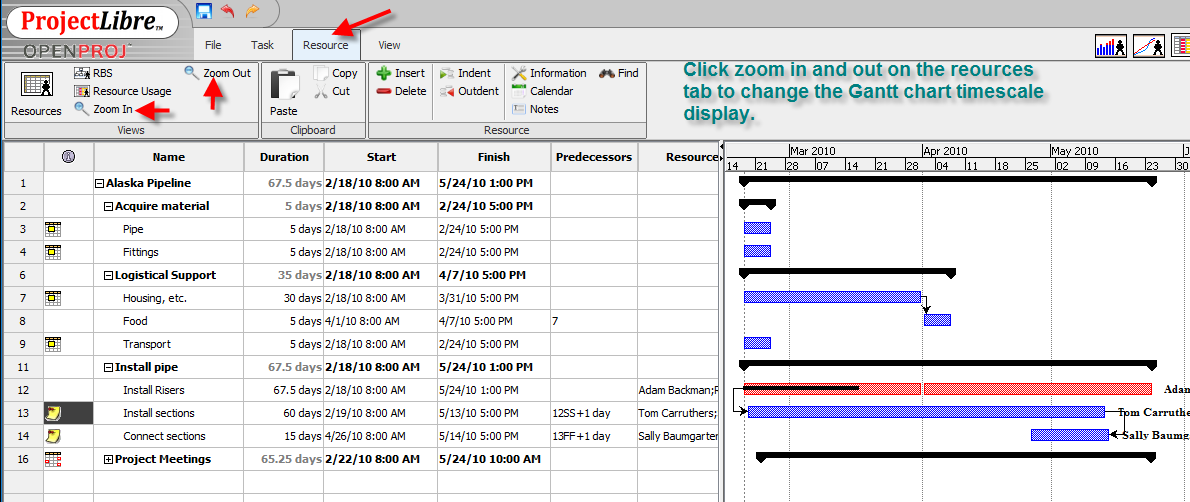Select the Resource ribbon tab
Screen dimensions: 1190x502
tap(326, 45)
